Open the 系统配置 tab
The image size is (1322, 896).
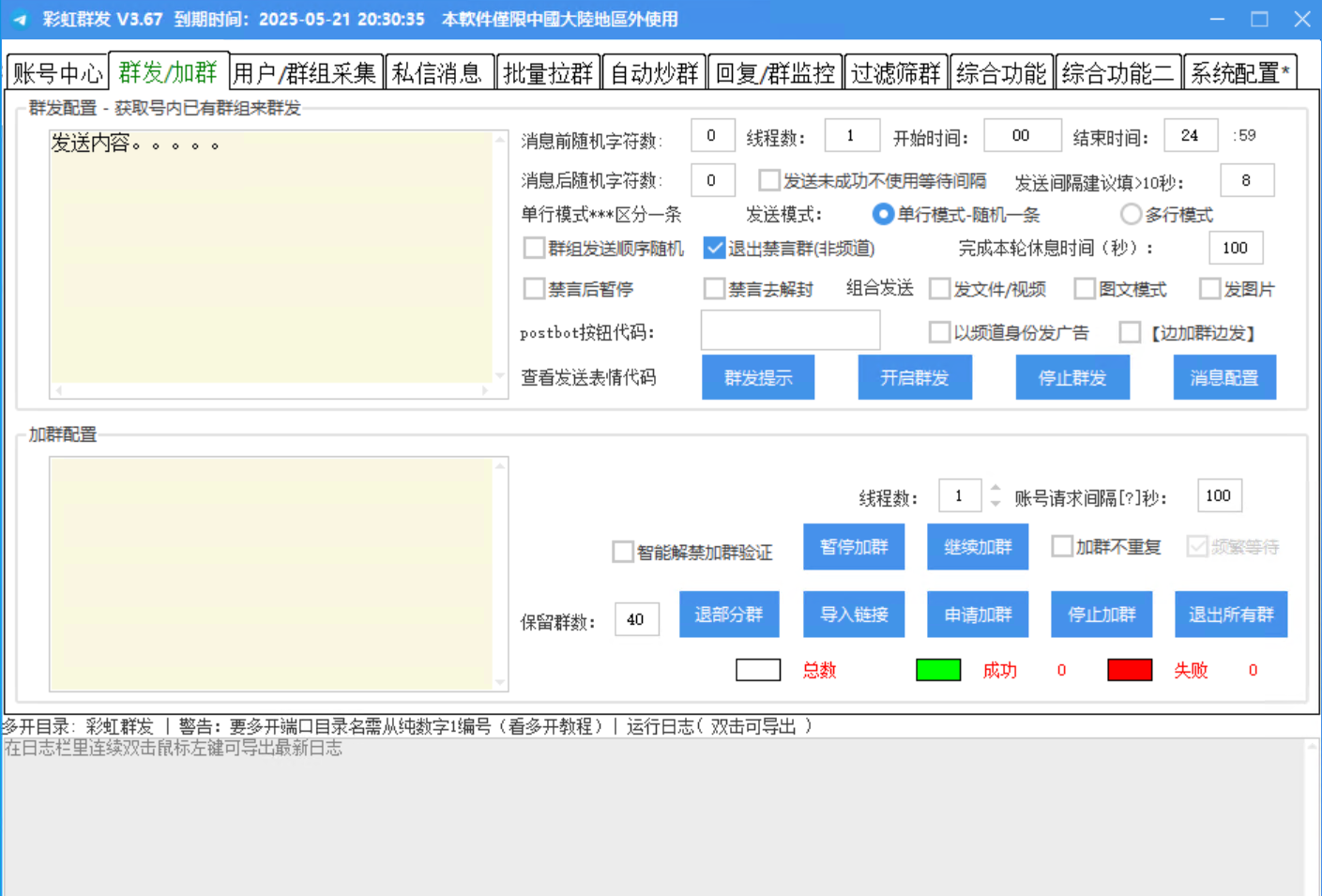coord(1238,73)
